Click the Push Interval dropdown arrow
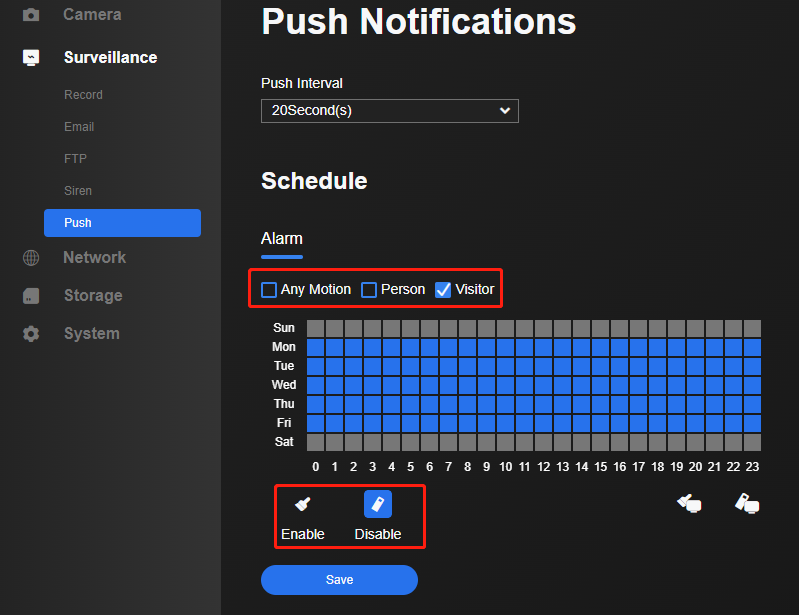The width and height of the screenshot is (799, 615). click(504, 111)
